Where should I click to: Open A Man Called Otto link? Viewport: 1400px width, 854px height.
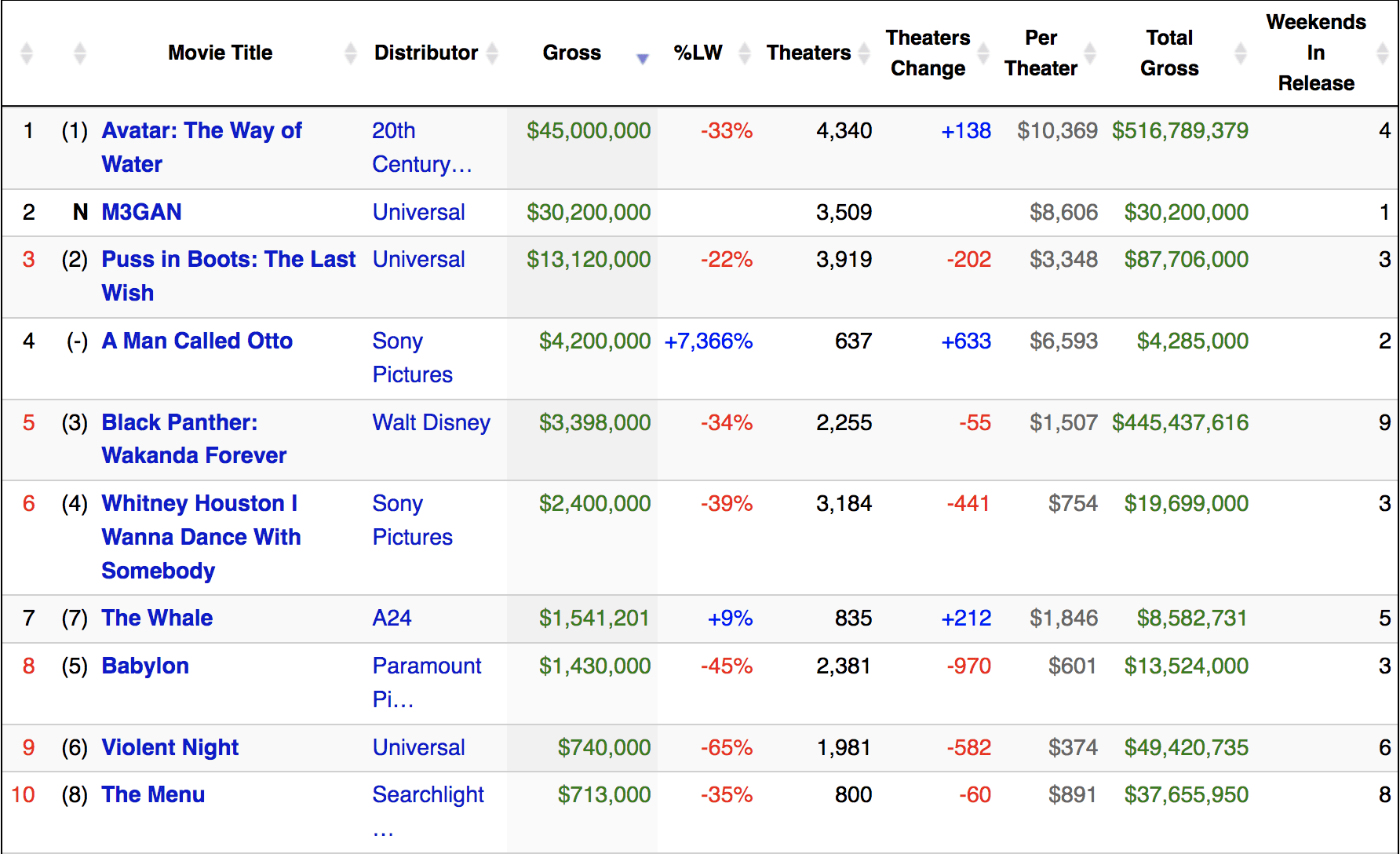click(197, 341)
